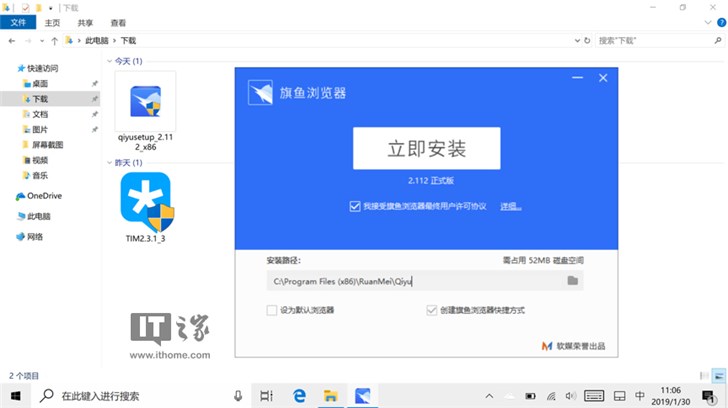This screenshot has height=408, width=728.
Task: Select OneDrive in the navigation pane
Action: (39, 196)
